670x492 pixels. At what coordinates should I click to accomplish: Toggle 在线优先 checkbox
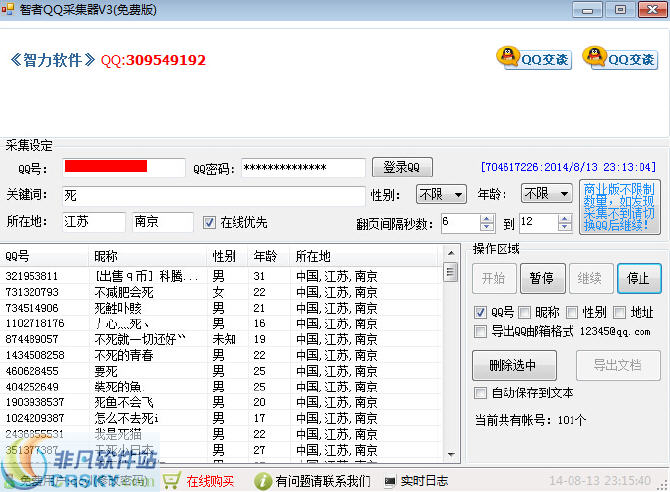pyautogui.click(x=209, y=222)
